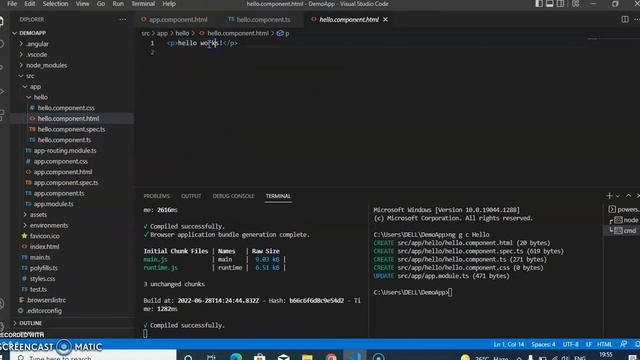
Task: Open app.component.html in the explorer
Action: point(62,172)
